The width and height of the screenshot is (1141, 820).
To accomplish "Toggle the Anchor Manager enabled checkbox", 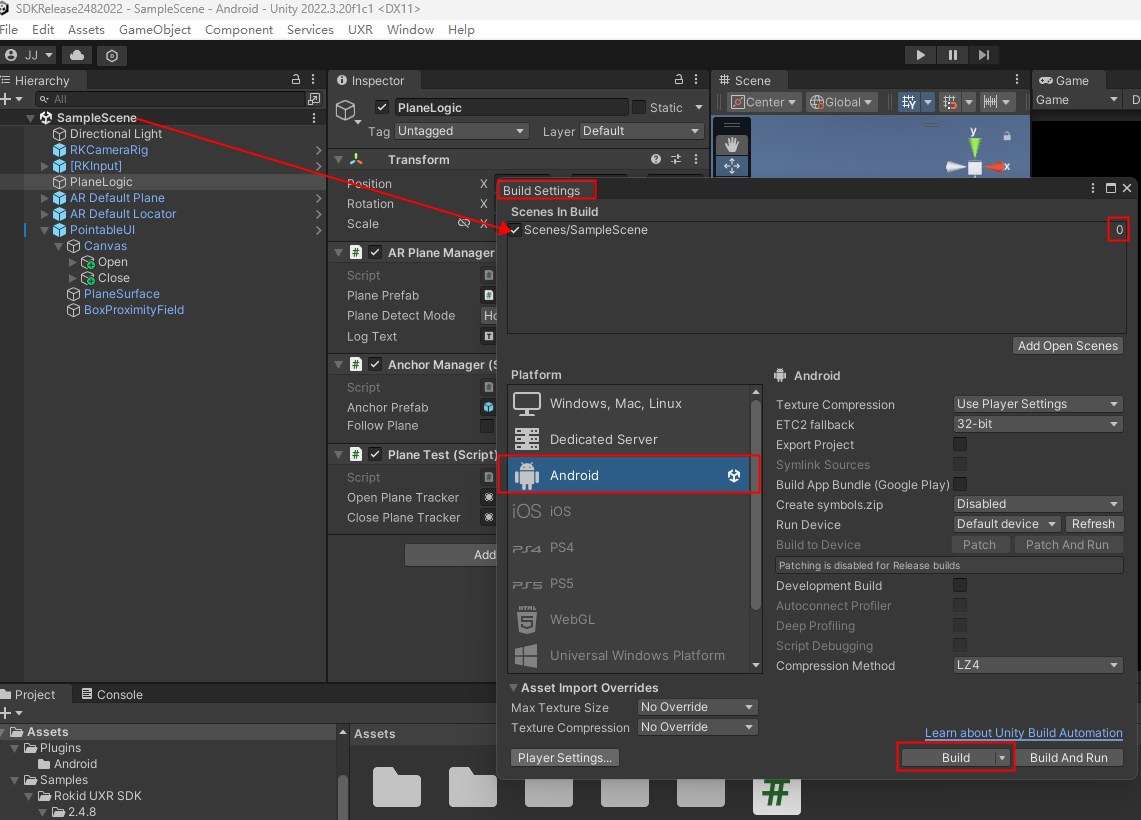I will 375,365.
